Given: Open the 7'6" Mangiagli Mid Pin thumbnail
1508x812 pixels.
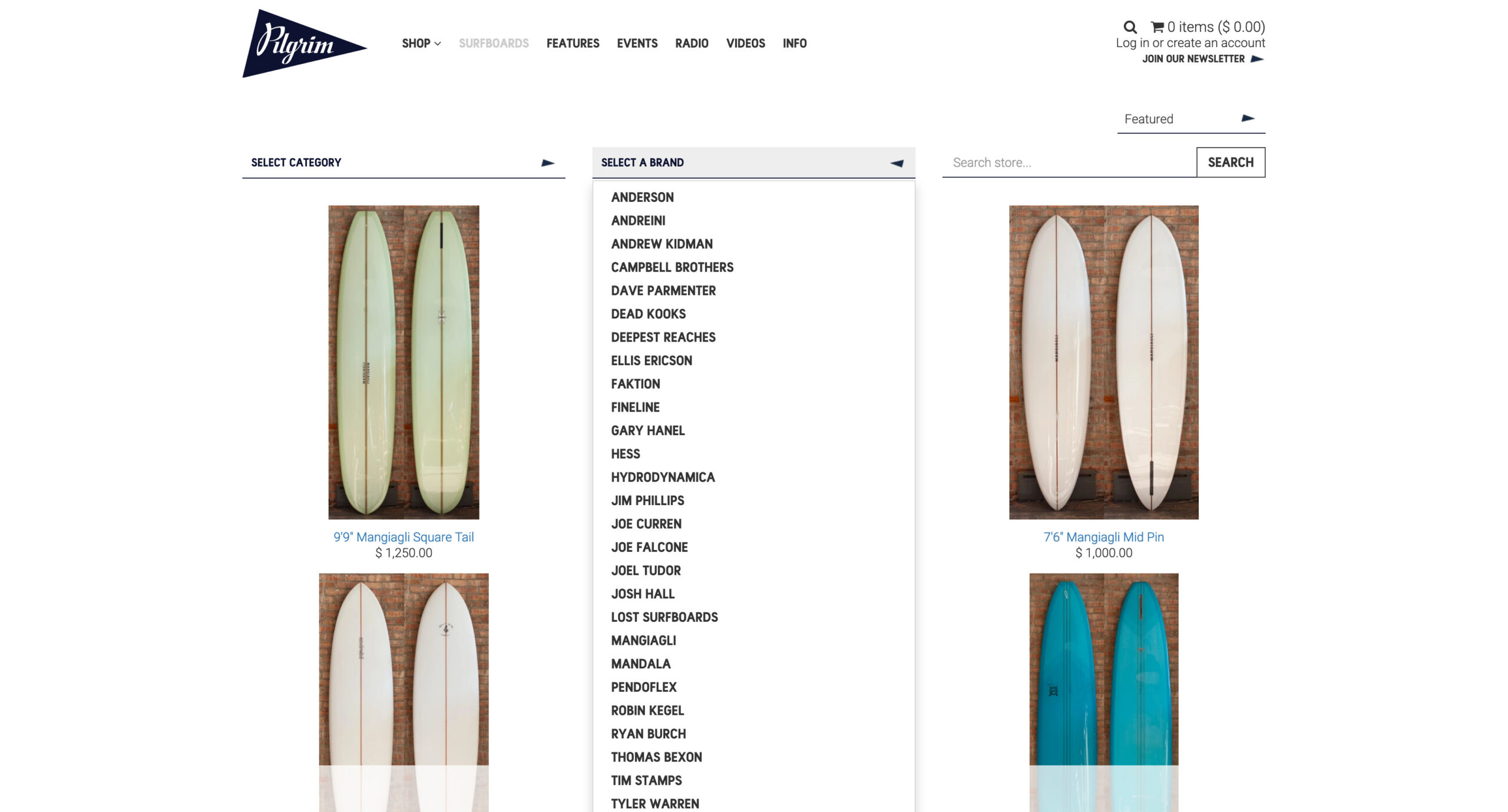Looking at the screenshot, I should pyautogui.click(x=1103, y=362).
